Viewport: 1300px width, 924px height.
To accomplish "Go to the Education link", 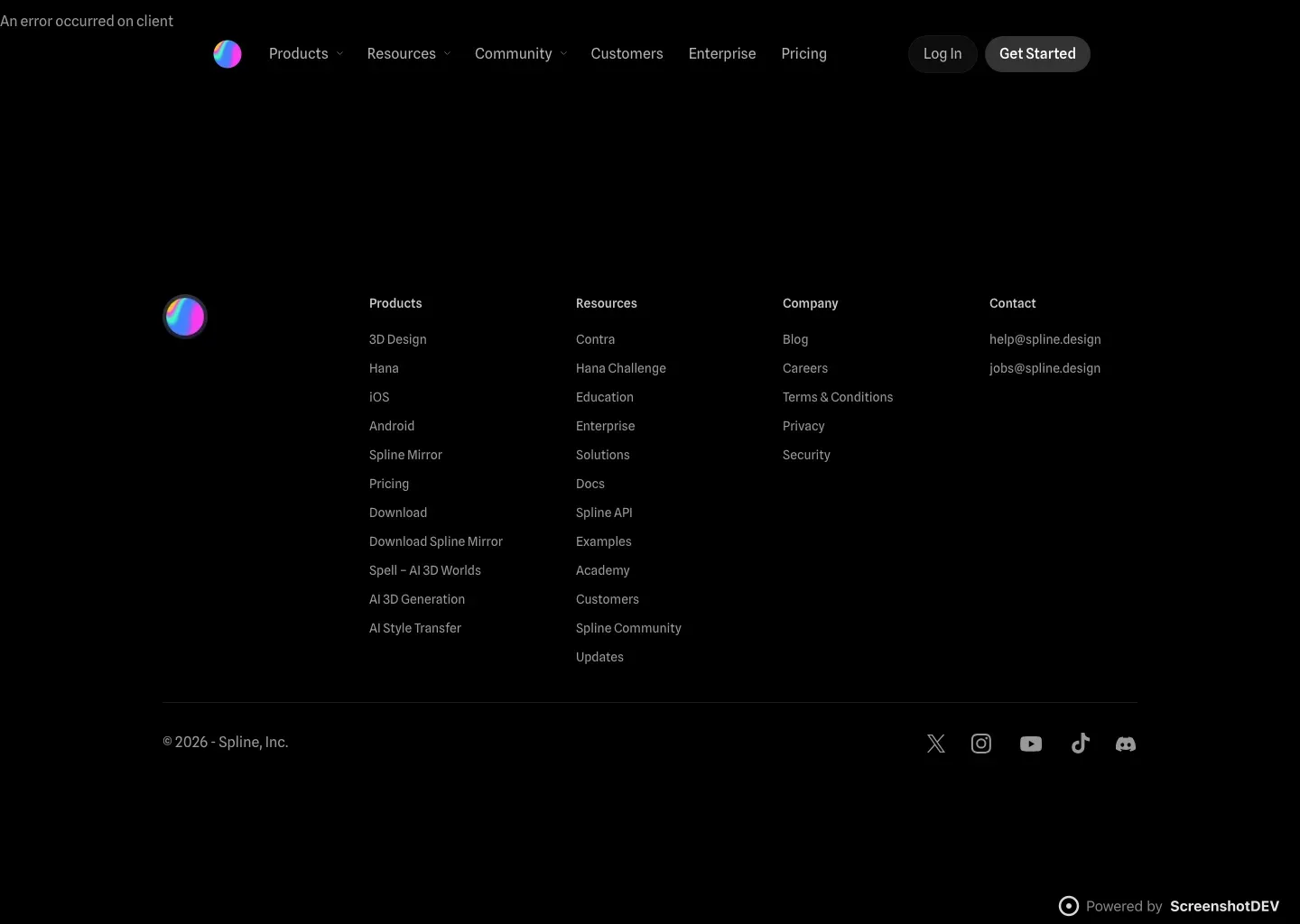I will (605, 397).
